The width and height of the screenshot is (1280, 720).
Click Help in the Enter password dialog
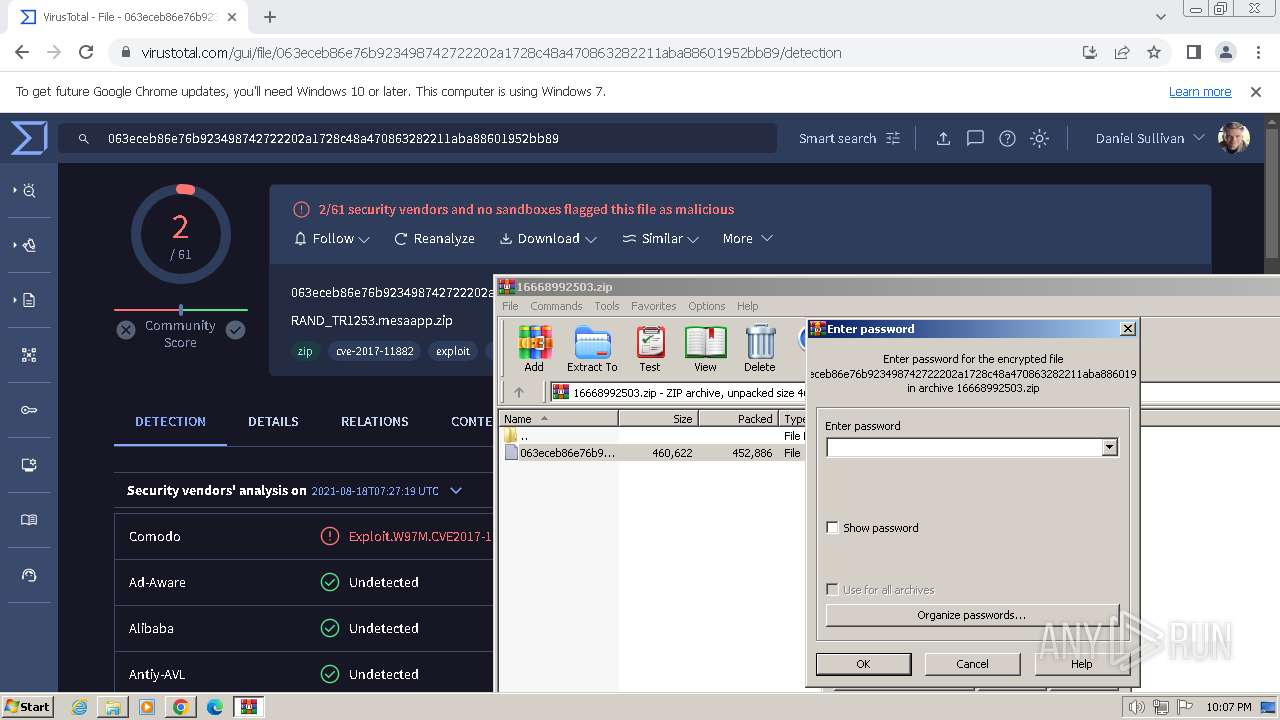[x=1081, y=664]
